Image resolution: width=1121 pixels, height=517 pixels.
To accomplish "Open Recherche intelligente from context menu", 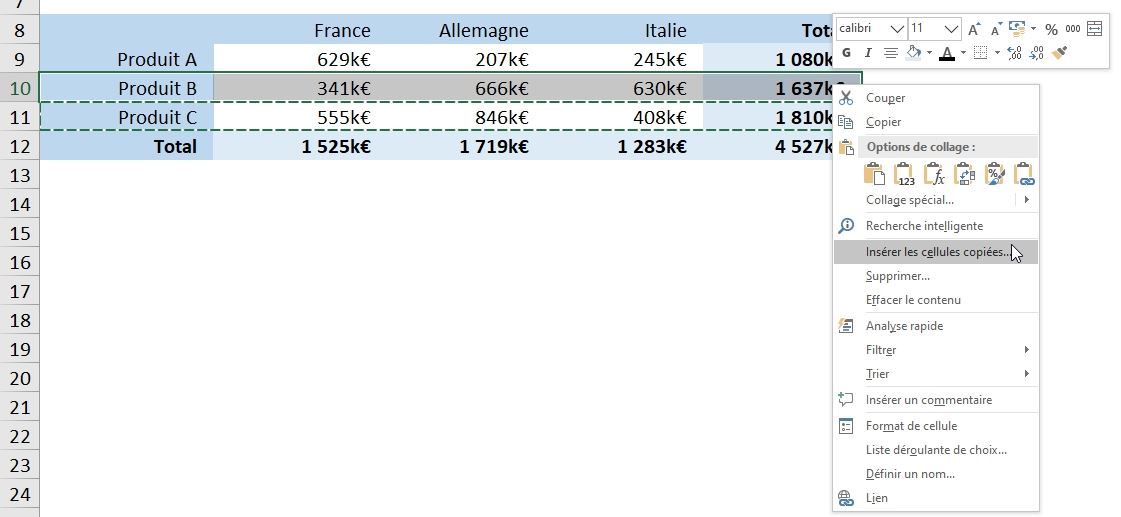I will 936,226.
